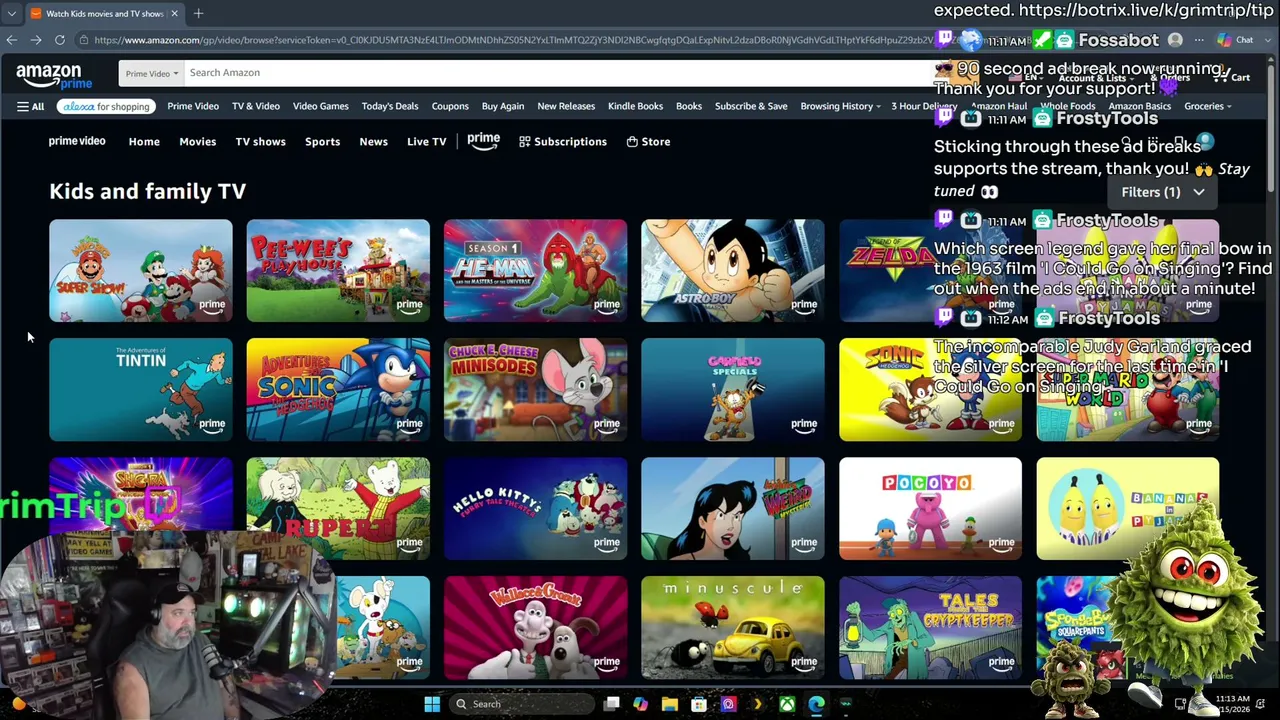Screen dimensions: 1280x720
Task: Click the browser forward arrow
Action: click(x=36, y=40)
